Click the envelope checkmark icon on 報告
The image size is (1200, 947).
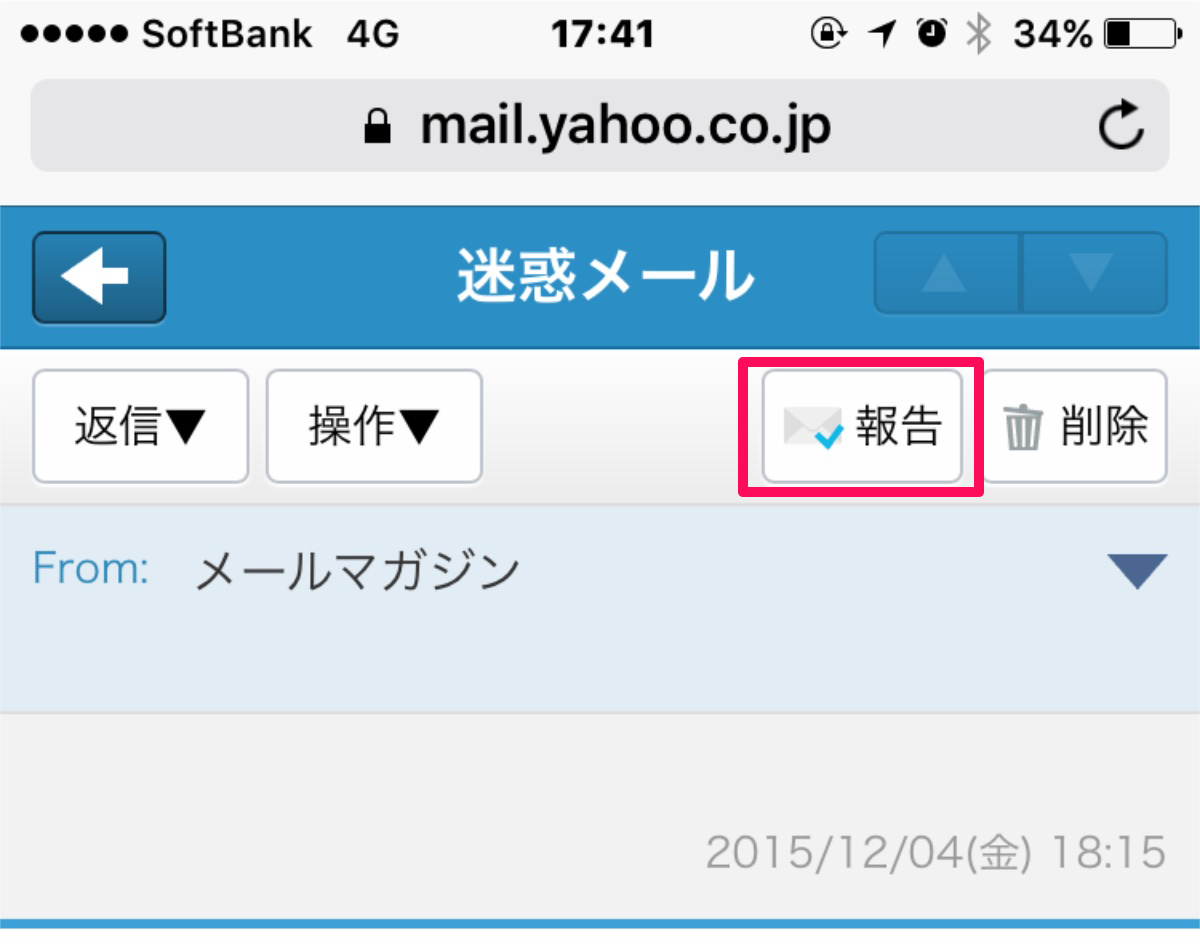point(813,427)
